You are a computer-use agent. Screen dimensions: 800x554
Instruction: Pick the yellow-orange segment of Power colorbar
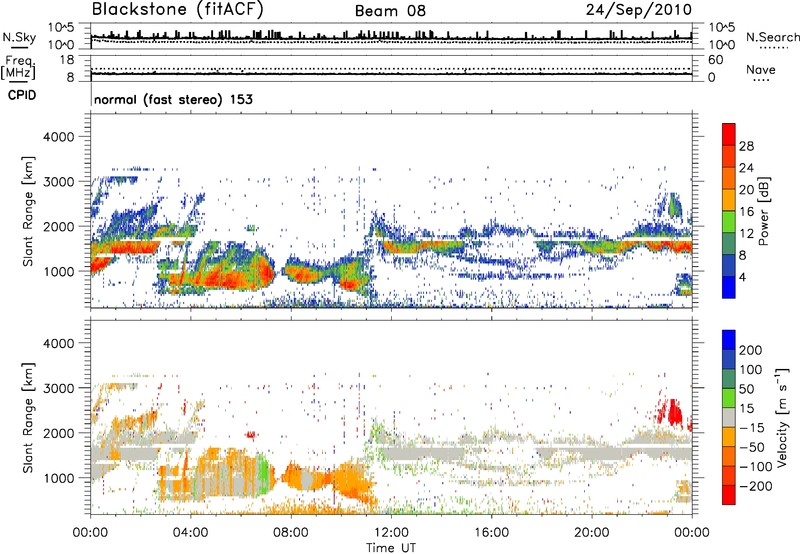729,200
